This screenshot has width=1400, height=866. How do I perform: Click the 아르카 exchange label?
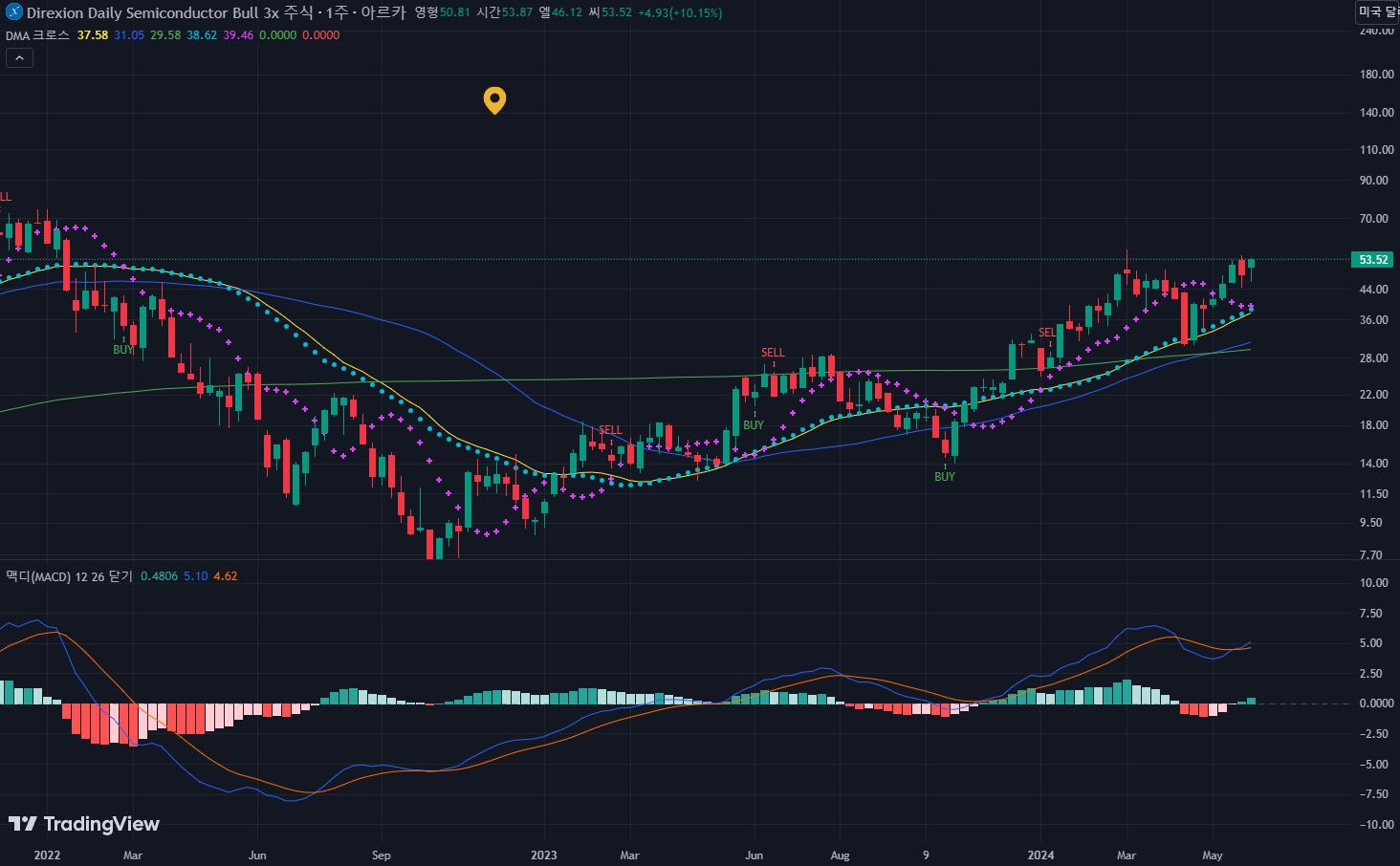tap(383, 12)
